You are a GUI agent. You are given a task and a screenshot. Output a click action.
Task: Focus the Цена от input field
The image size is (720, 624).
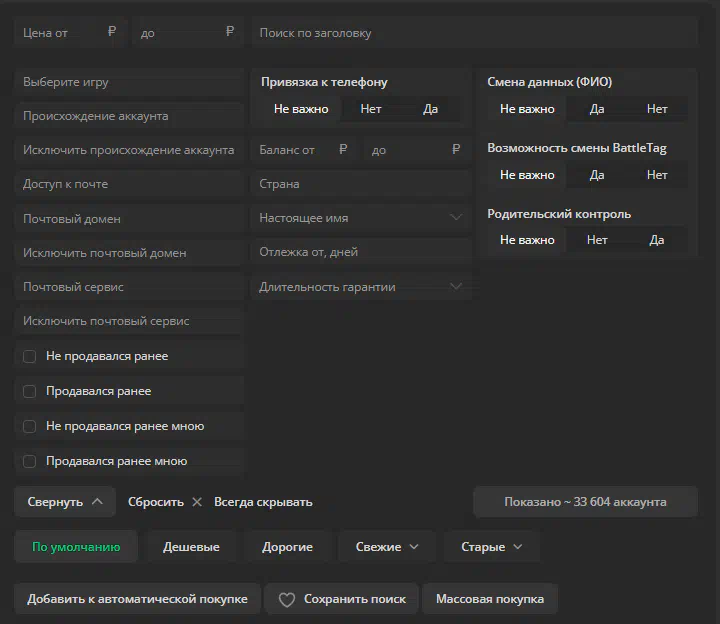pos(70,33)
